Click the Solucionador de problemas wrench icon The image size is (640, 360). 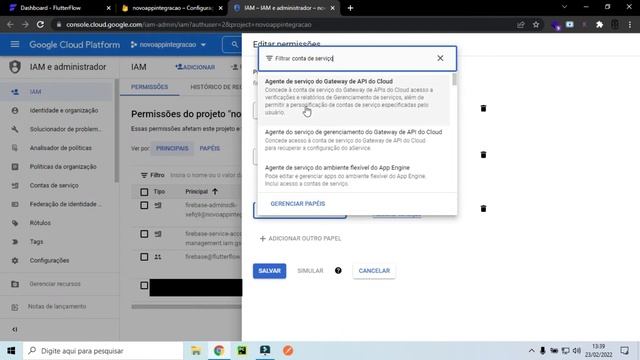click(x=15, y=129)
